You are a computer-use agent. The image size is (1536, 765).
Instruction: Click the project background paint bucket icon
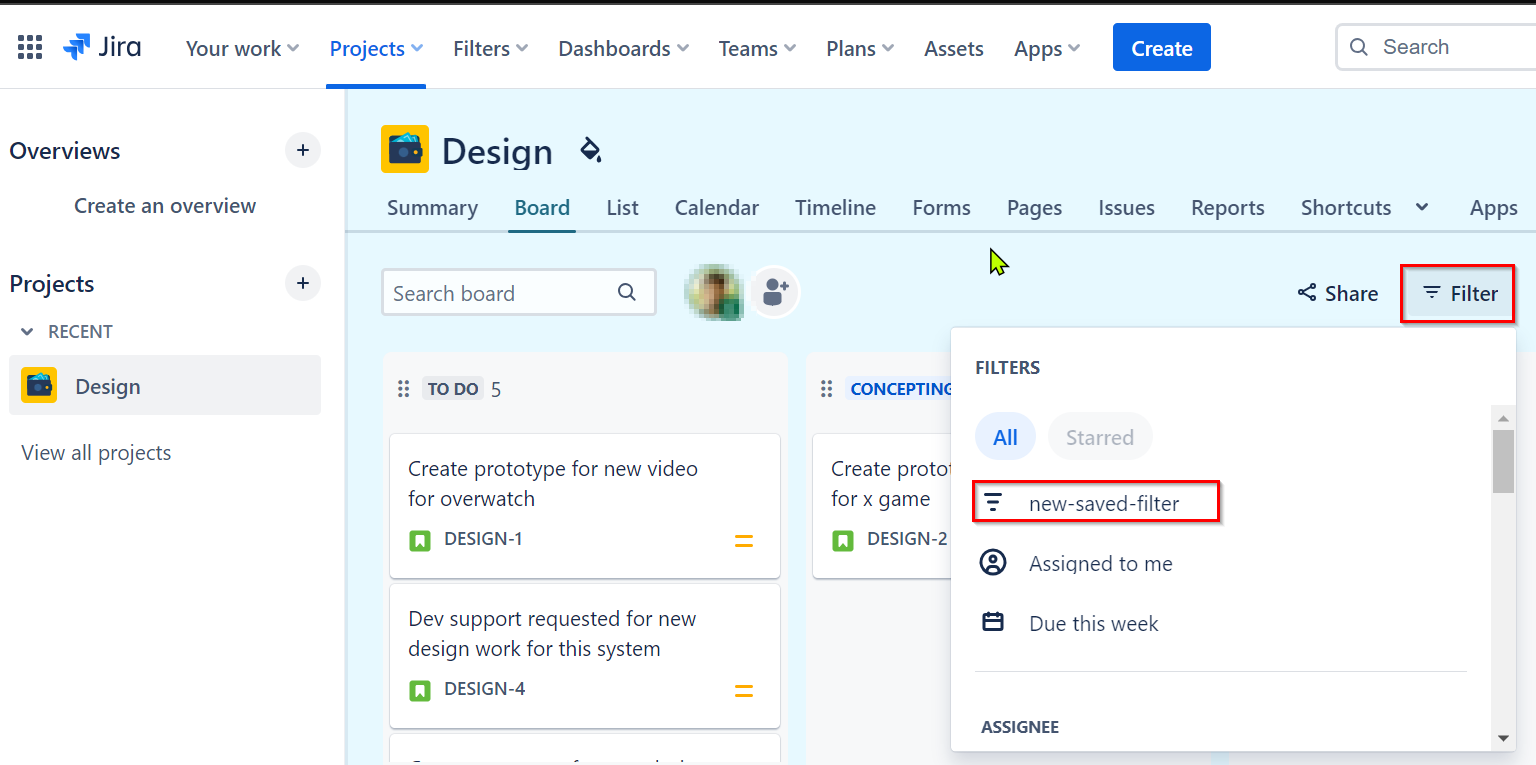(x=591, y=151)
